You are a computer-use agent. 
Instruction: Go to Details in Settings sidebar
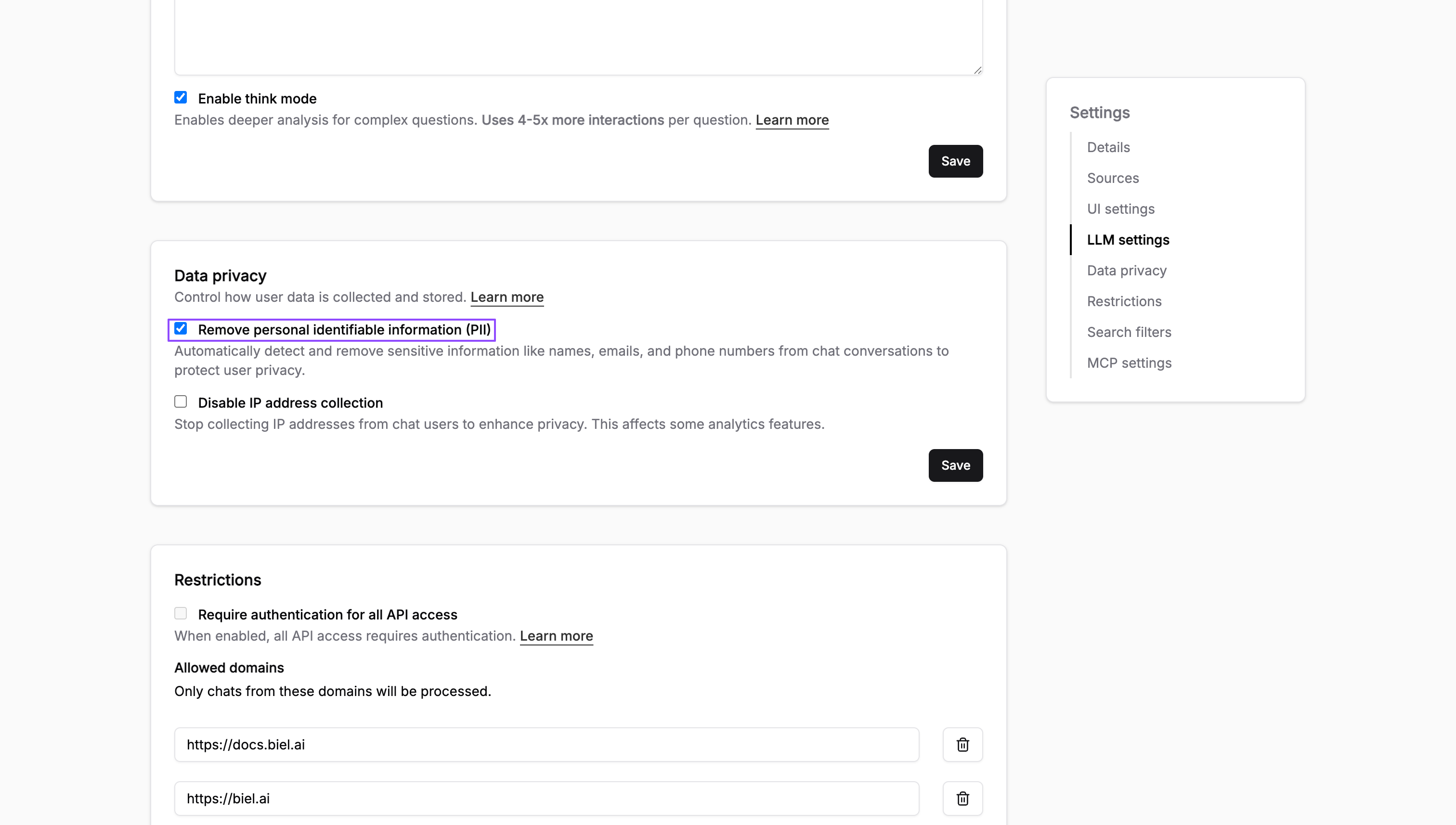1108,147
